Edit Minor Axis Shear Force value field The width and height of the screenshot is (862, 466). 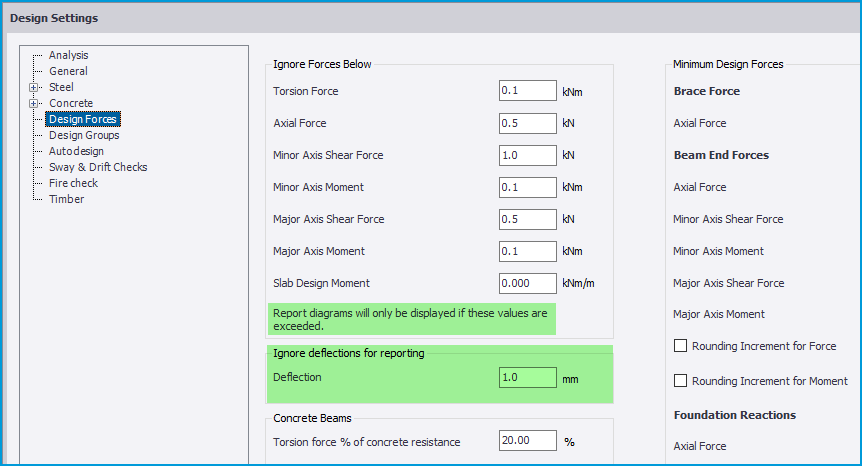pyautogui.click(x=528, y=155)
